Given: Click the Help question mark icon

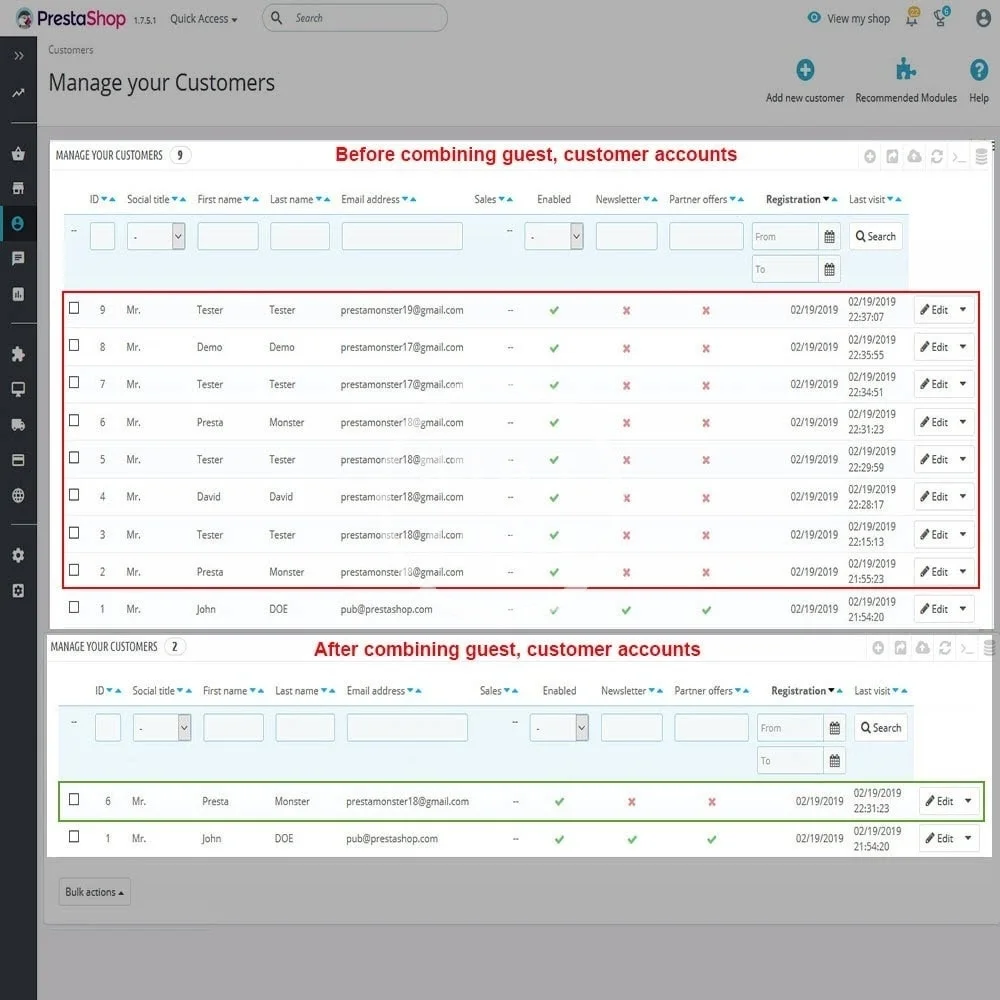Looking at the screenshot, I should [x=979, y=70].
